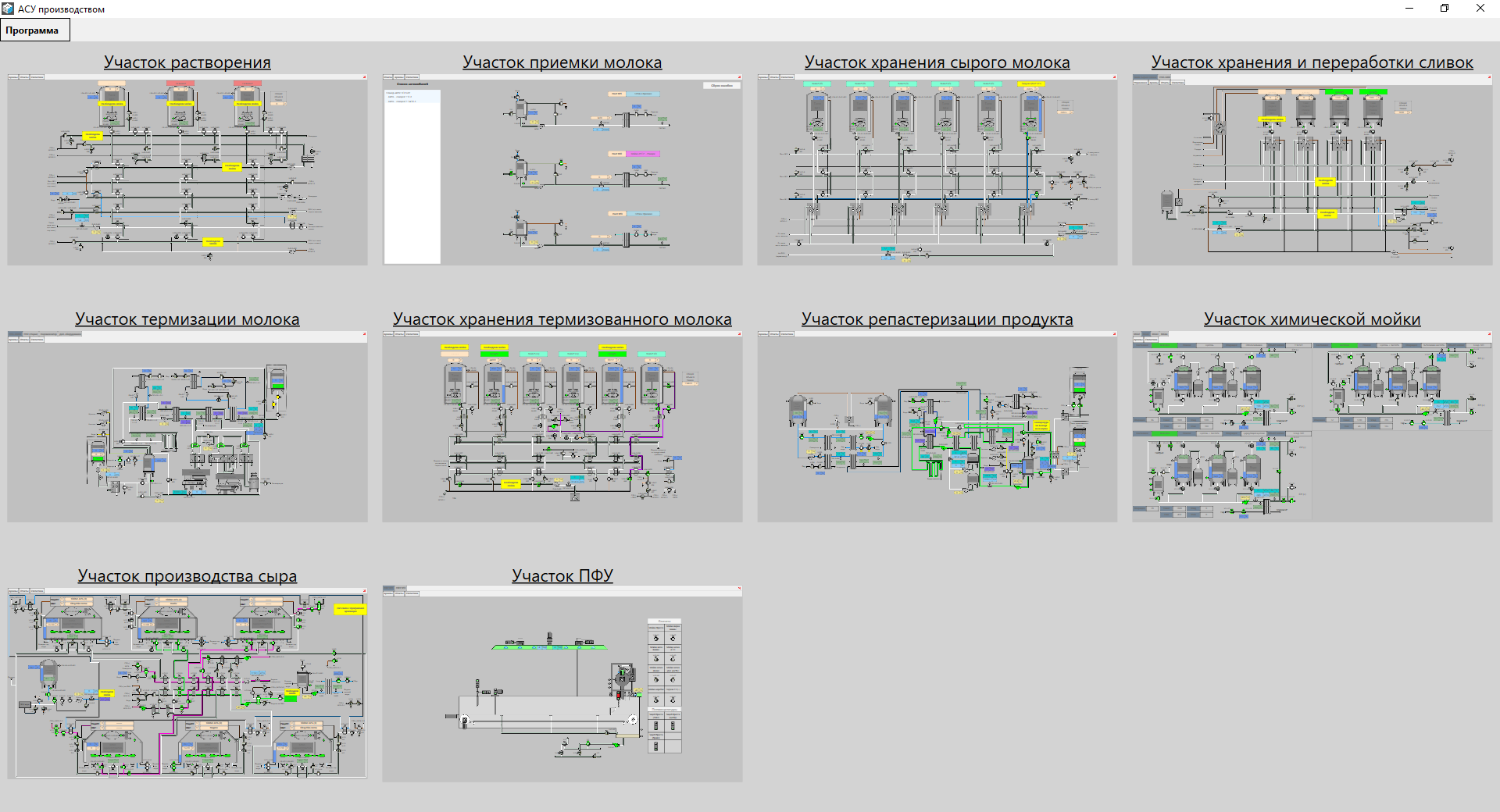Open the Участок химической мойки link
This screenshot has height=812, width=1500.
1312,319
